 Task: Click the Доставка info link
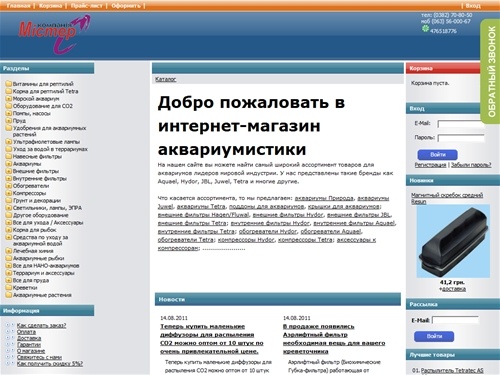29,338
